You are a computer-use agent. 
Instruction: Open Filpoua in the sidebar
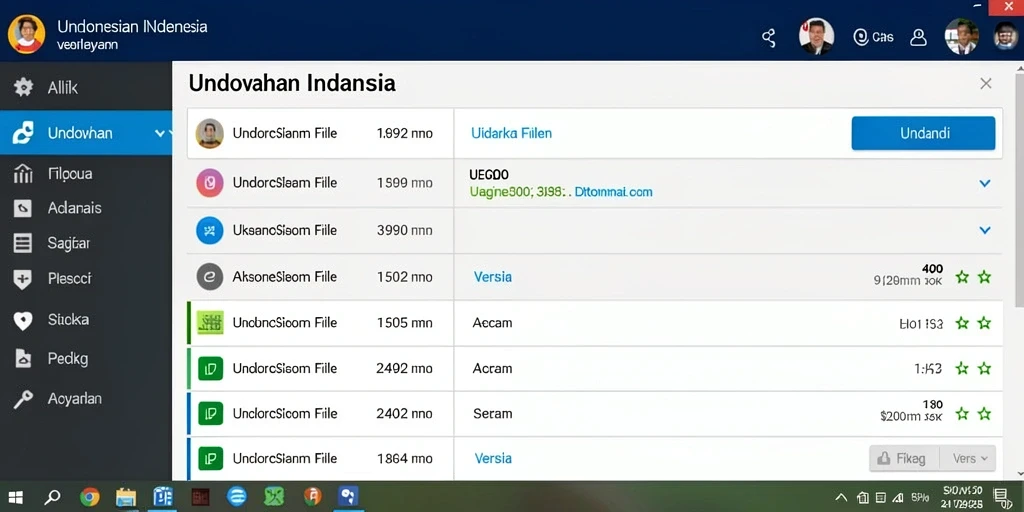pyautogui.click(x=70, y=174)
